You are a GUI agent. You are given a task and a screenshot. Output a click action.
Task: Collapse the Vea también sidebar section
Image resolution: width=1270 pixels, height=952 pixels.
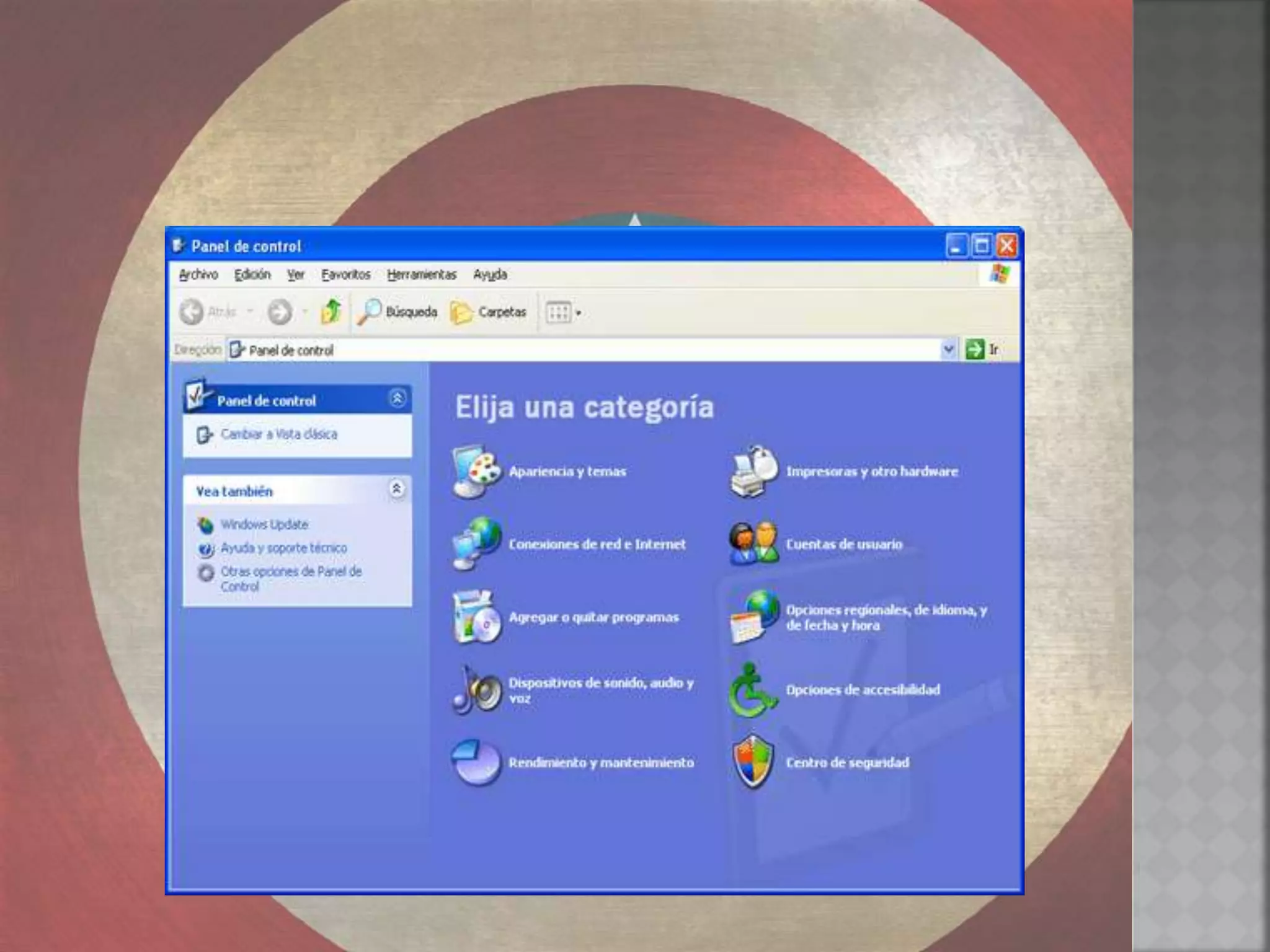pyautogui.click(x=397, y=490)
